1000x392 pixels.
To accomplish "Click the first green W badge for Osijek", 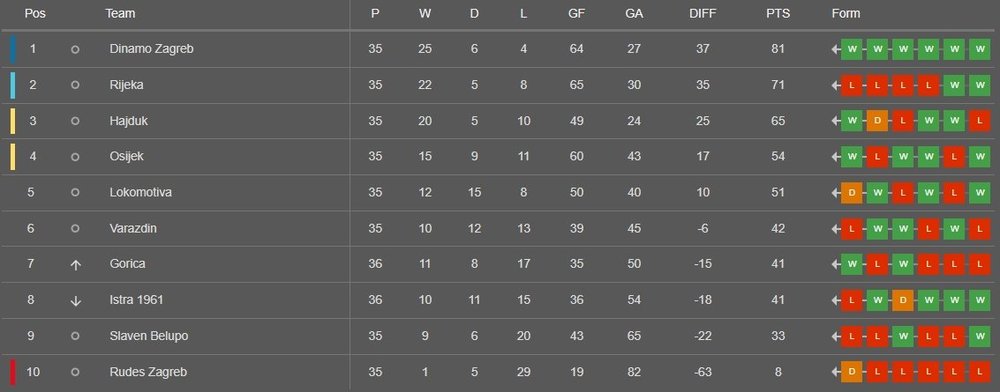I will [x=851, y=157].
